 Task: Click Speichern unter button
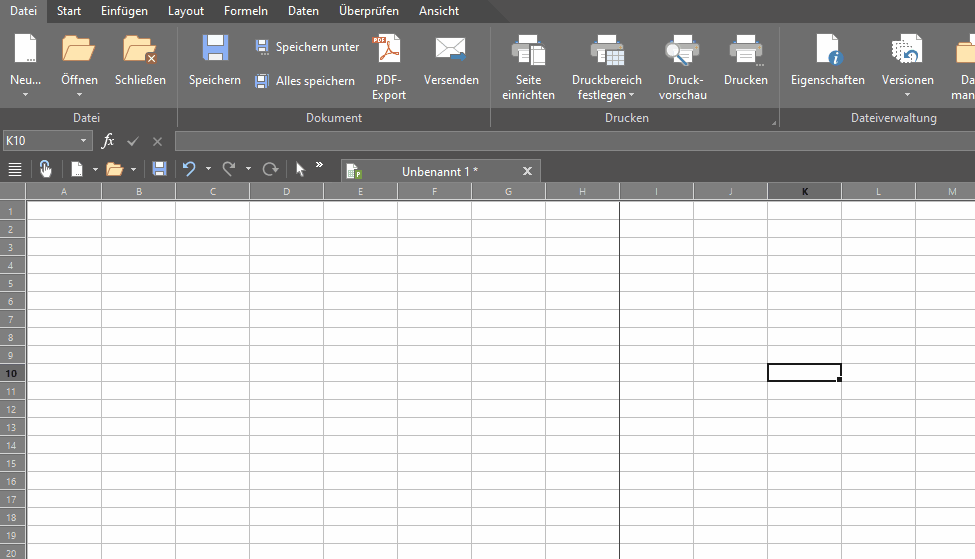307,47
